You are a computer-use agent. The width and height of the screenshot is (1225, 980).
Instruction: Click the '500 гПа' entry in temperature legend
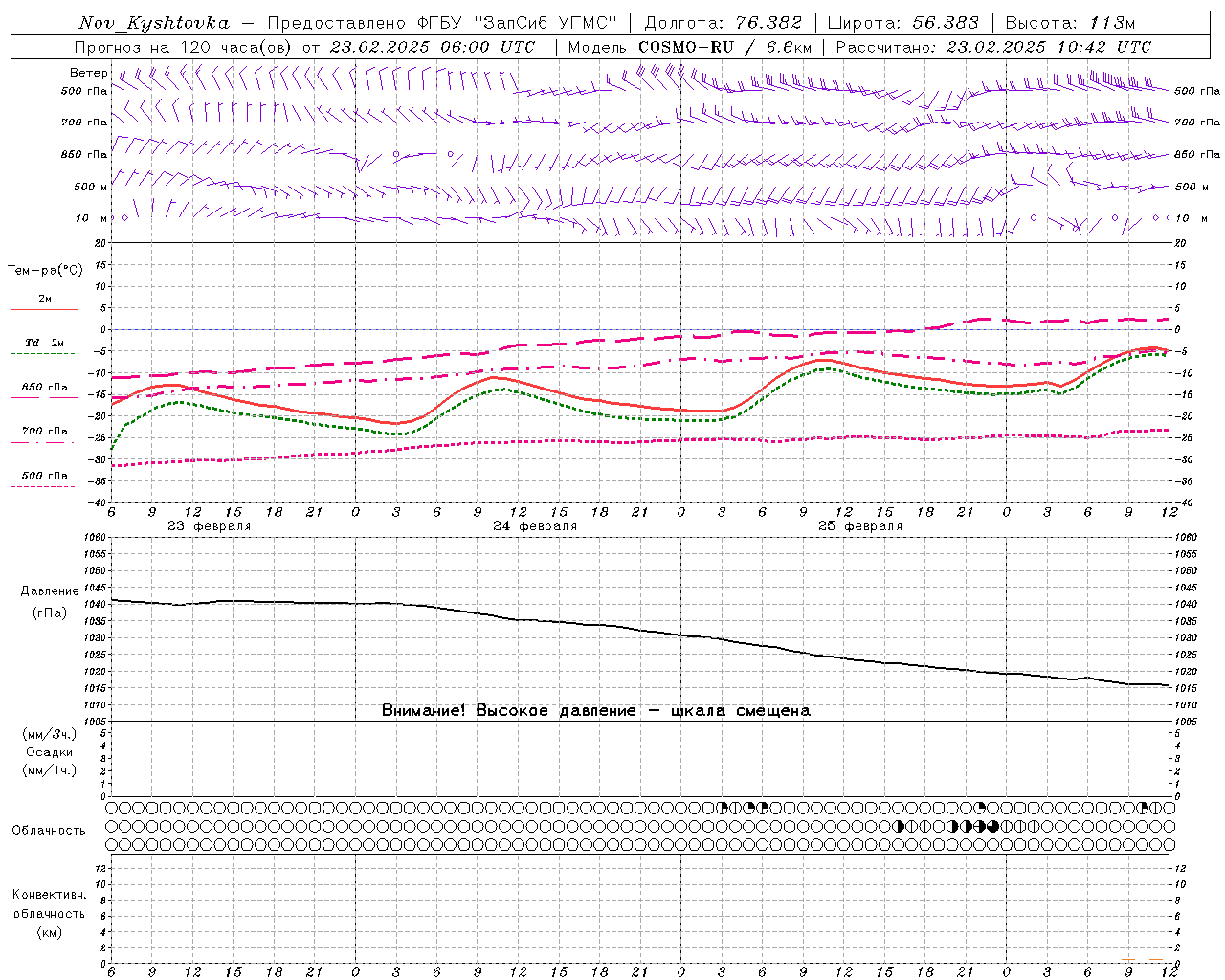pos(44,476)
